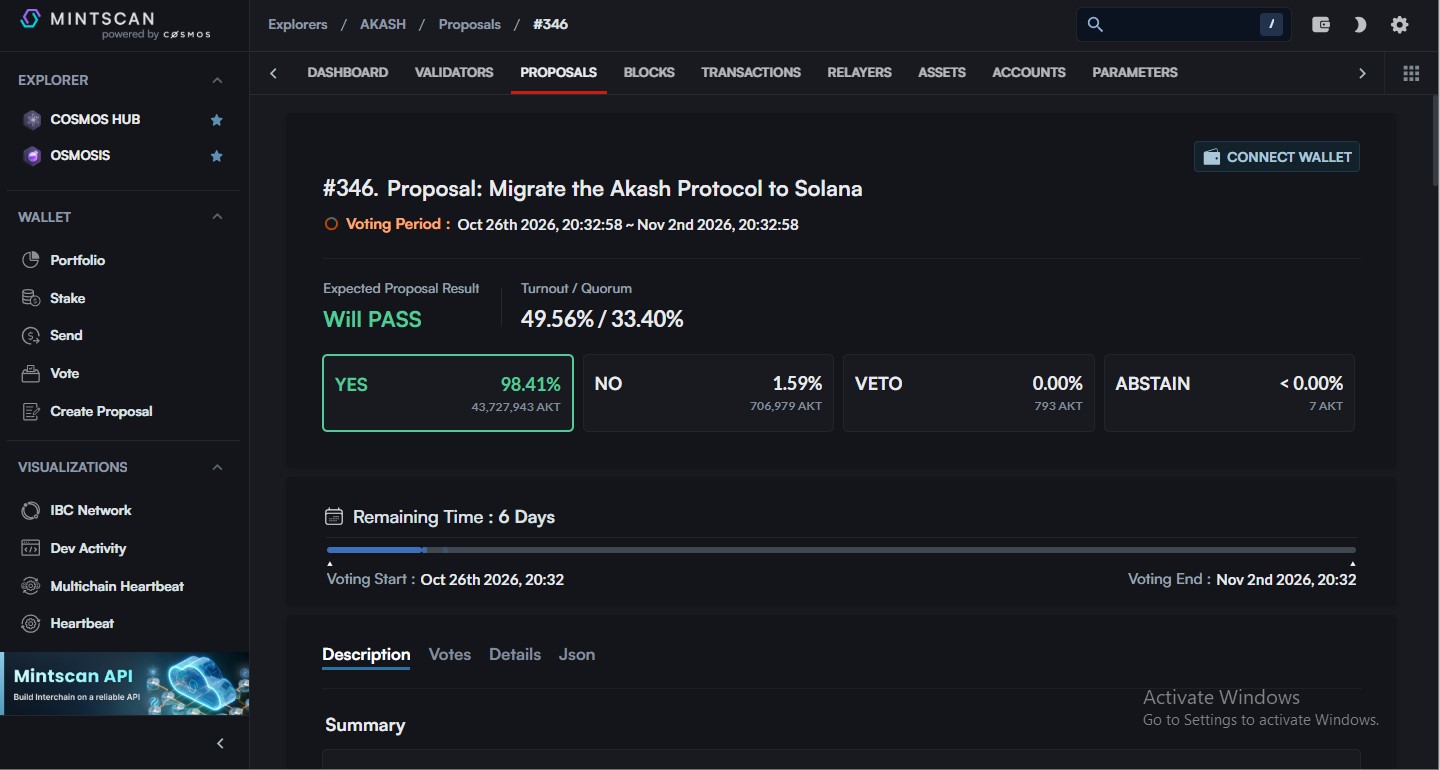The width and height of the screenshot is (1440, 770).
Task: Click the search magnifier icon
Action: tap(1095, 24)
